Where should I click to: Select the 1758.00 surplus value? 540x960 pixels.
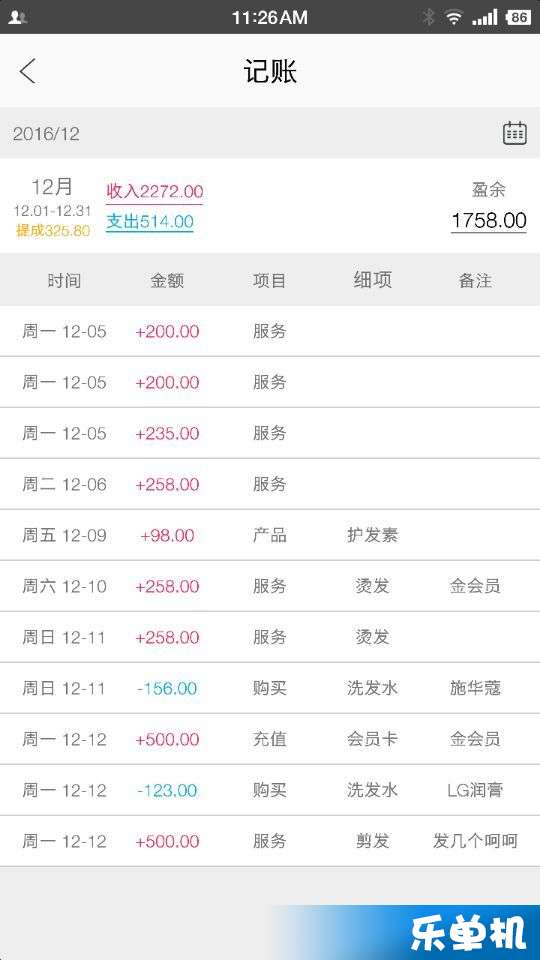489,220
